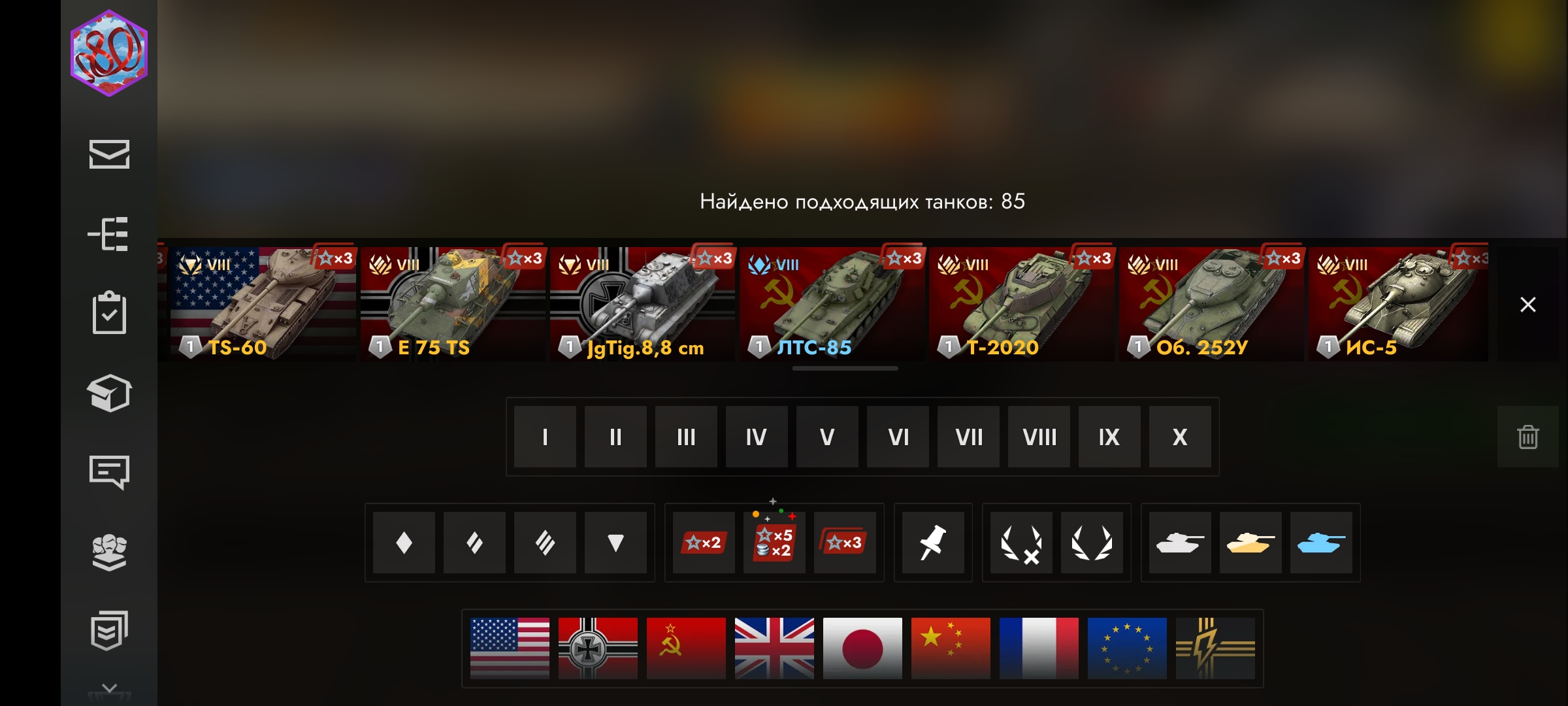Filter by tier X button
The height and width of the screenshot is (706, 1568).
(x=1180, y=437)
